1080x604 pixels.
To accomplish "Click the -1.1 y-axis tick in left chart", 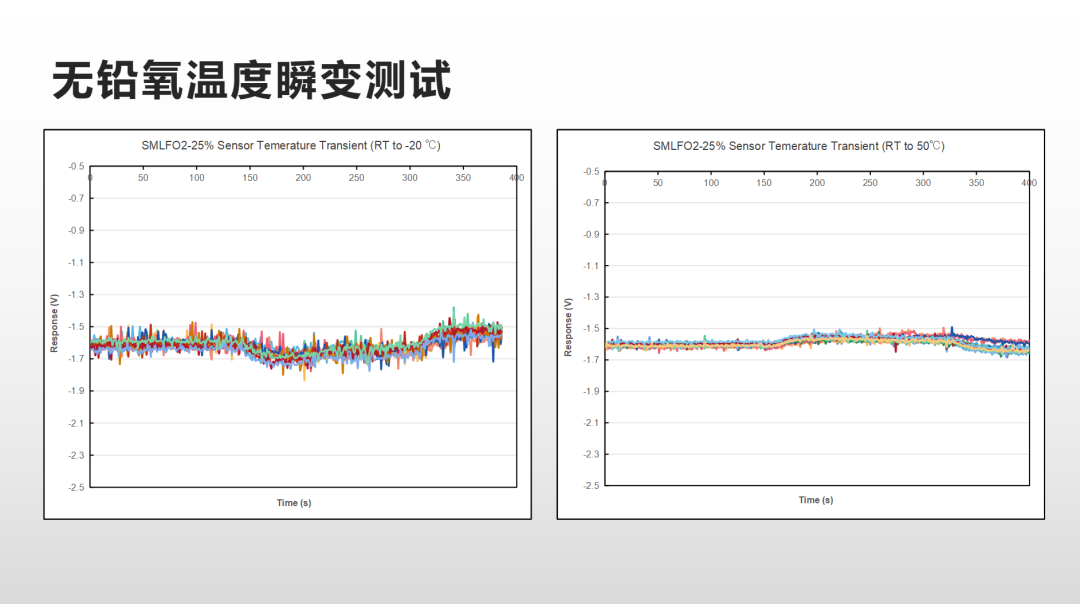I will 76,262.
